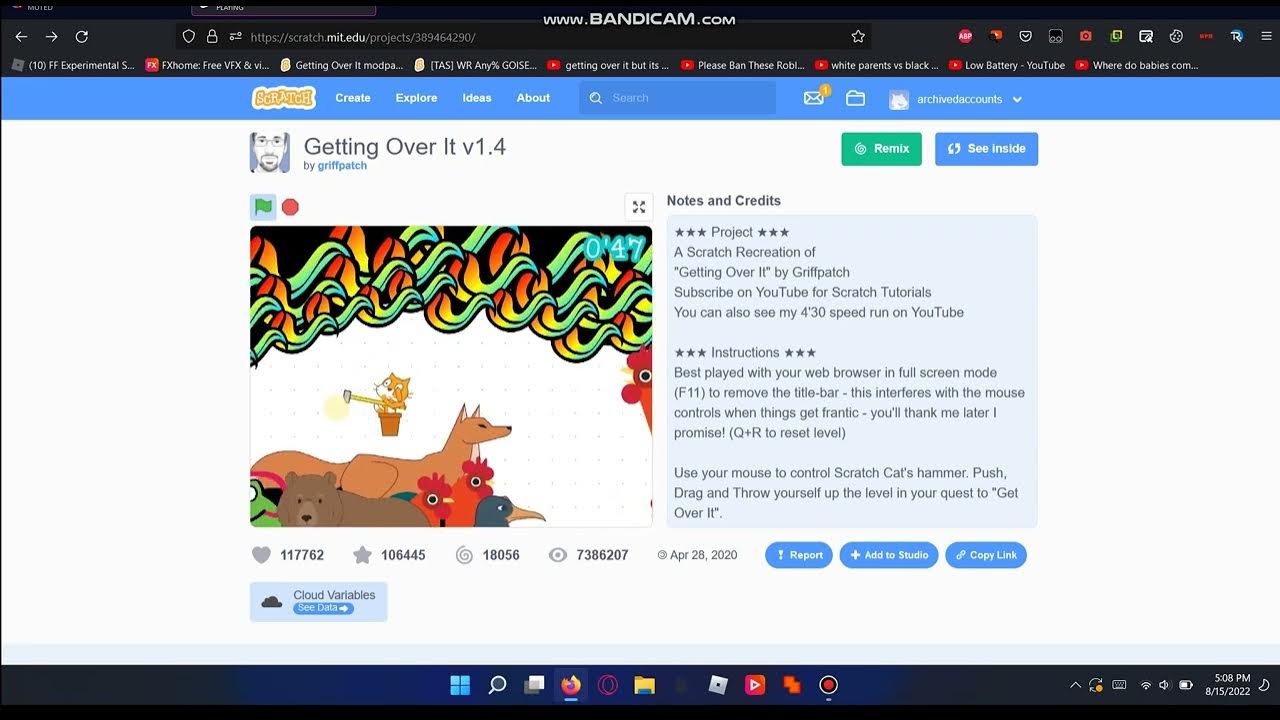The height and width of the screenshot is (720, 1280).
Task: Go to the Ideas page
Action: (477, 98)
